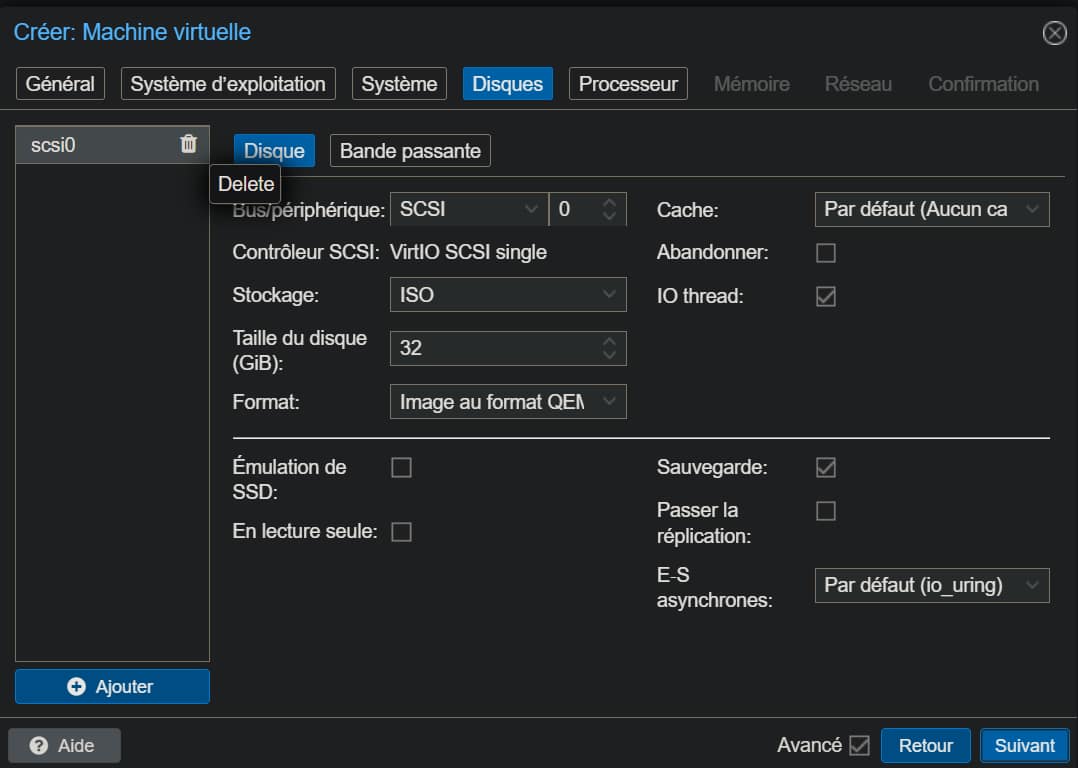The height and width of the screenshot is (768, 1078).
Task: Open the Bande passante tab
Action: tap(410, 151)
